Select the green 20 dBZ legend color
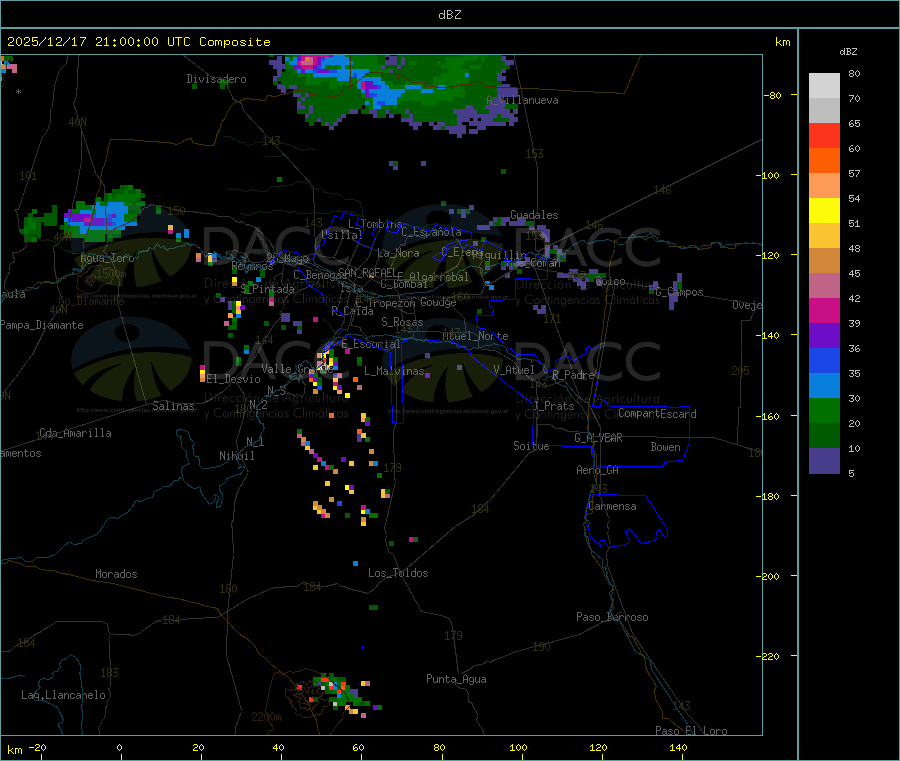Screen dimensions: 900x761 click(824, 410)
